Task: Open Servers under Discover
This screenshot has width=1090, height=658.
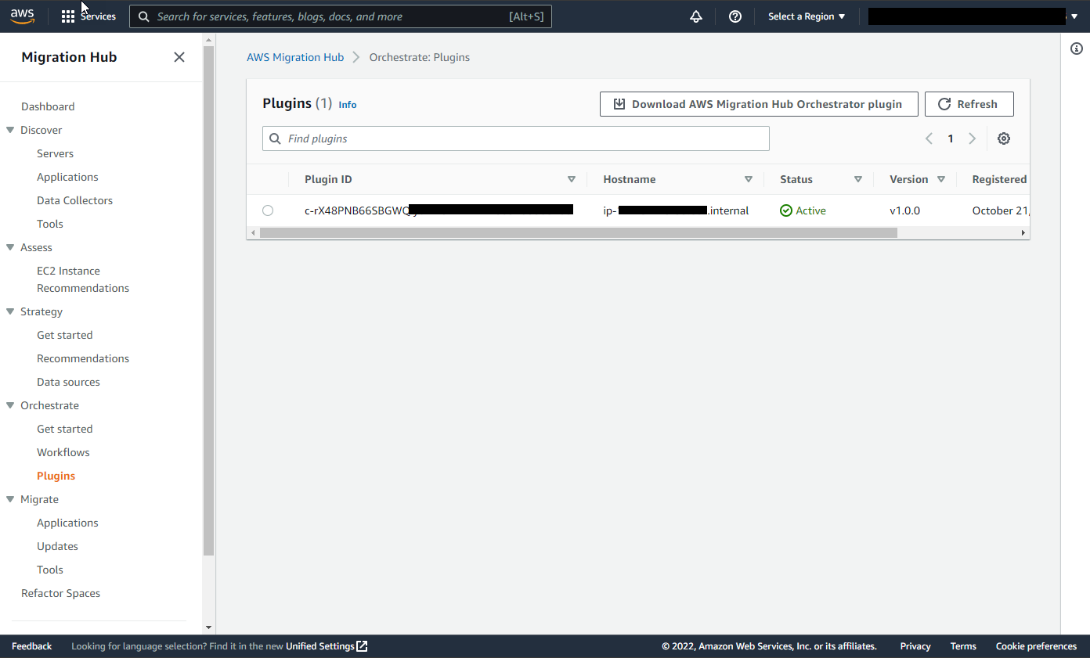Action: click(55, 154)
